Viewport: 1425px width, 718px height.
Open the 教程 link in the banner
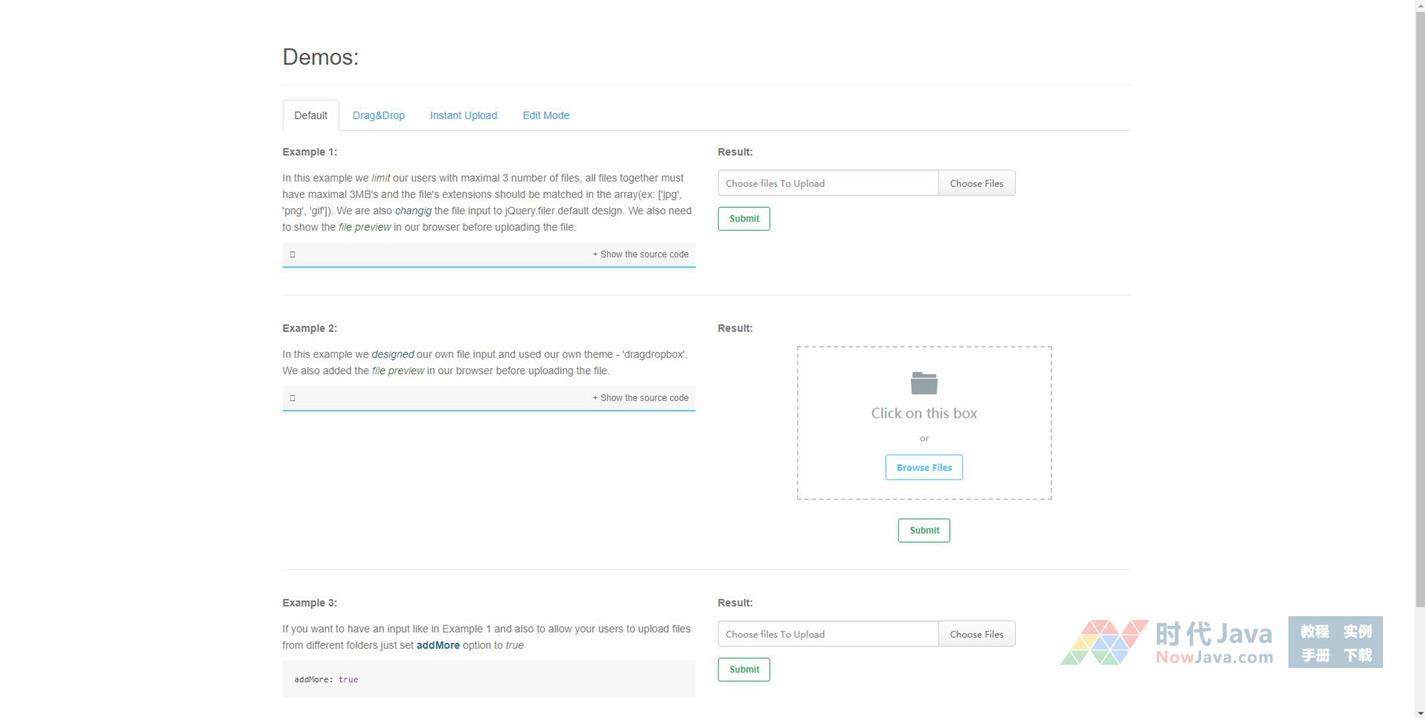(1314, 631)
